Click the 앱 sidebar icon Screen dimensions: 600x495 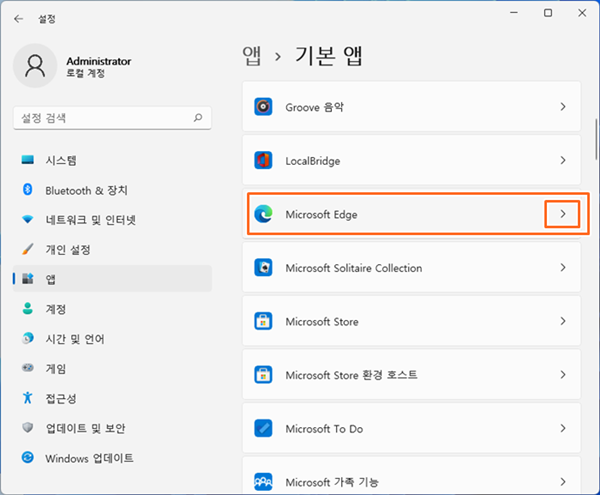pyautogui.click(x=28, y=278)
